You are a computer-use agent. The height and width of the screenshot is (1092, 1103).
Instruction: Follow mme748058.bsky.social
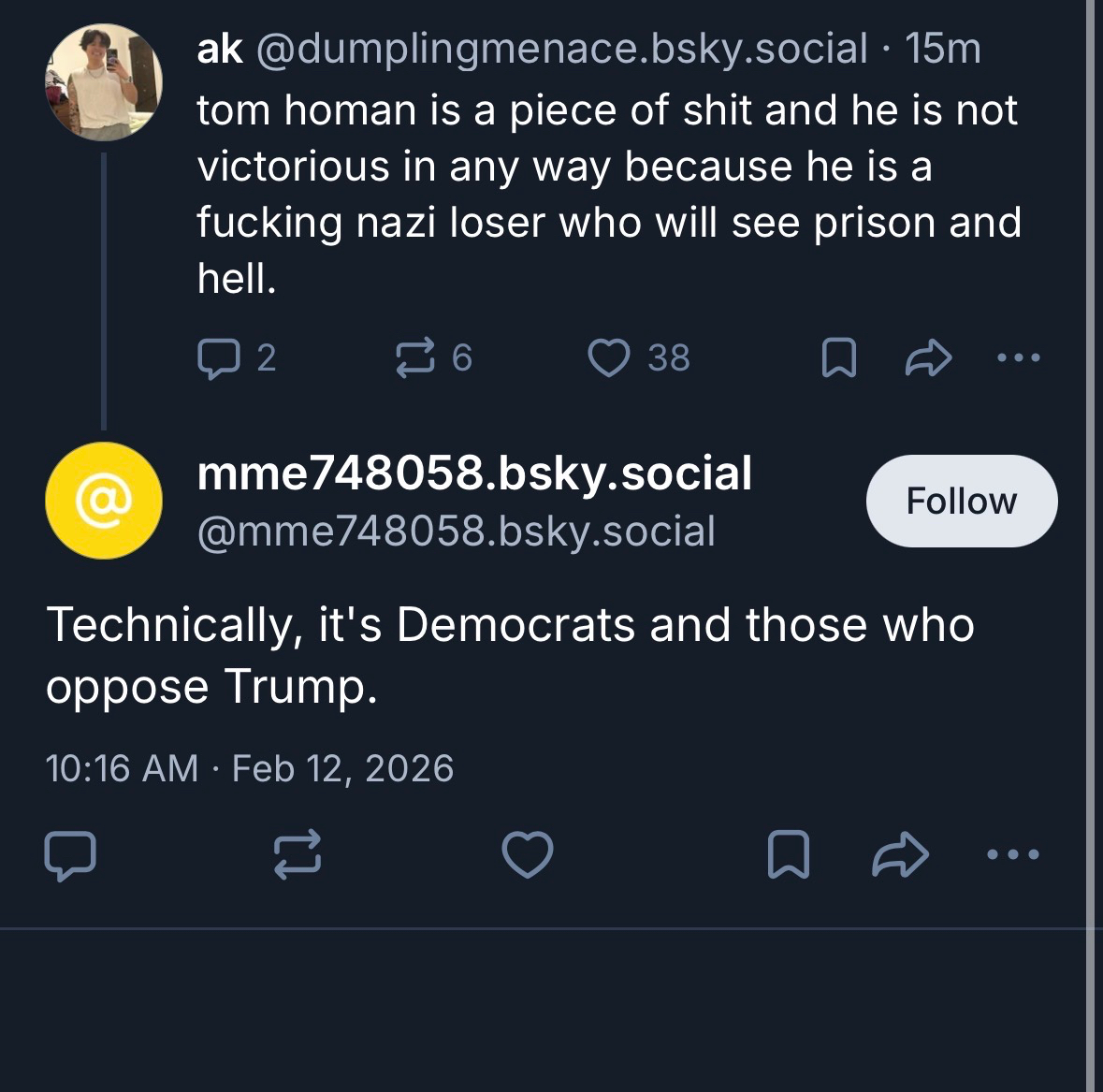[961, 502]
